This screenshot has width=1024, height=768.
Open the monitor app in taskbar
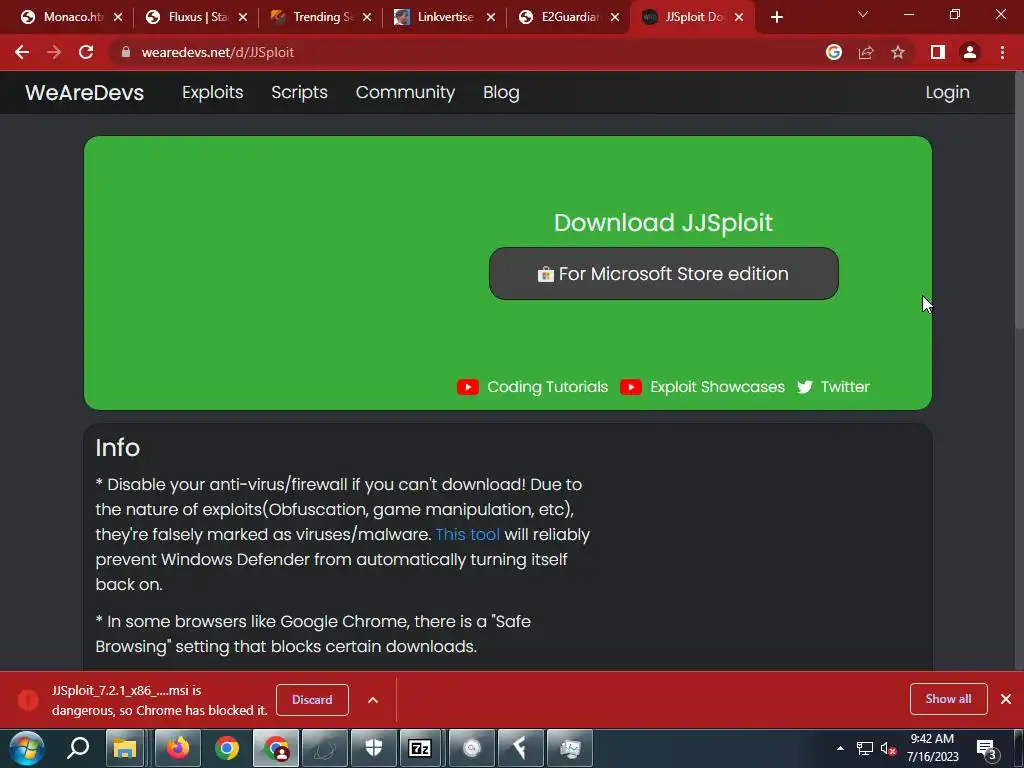pos(569,748)
